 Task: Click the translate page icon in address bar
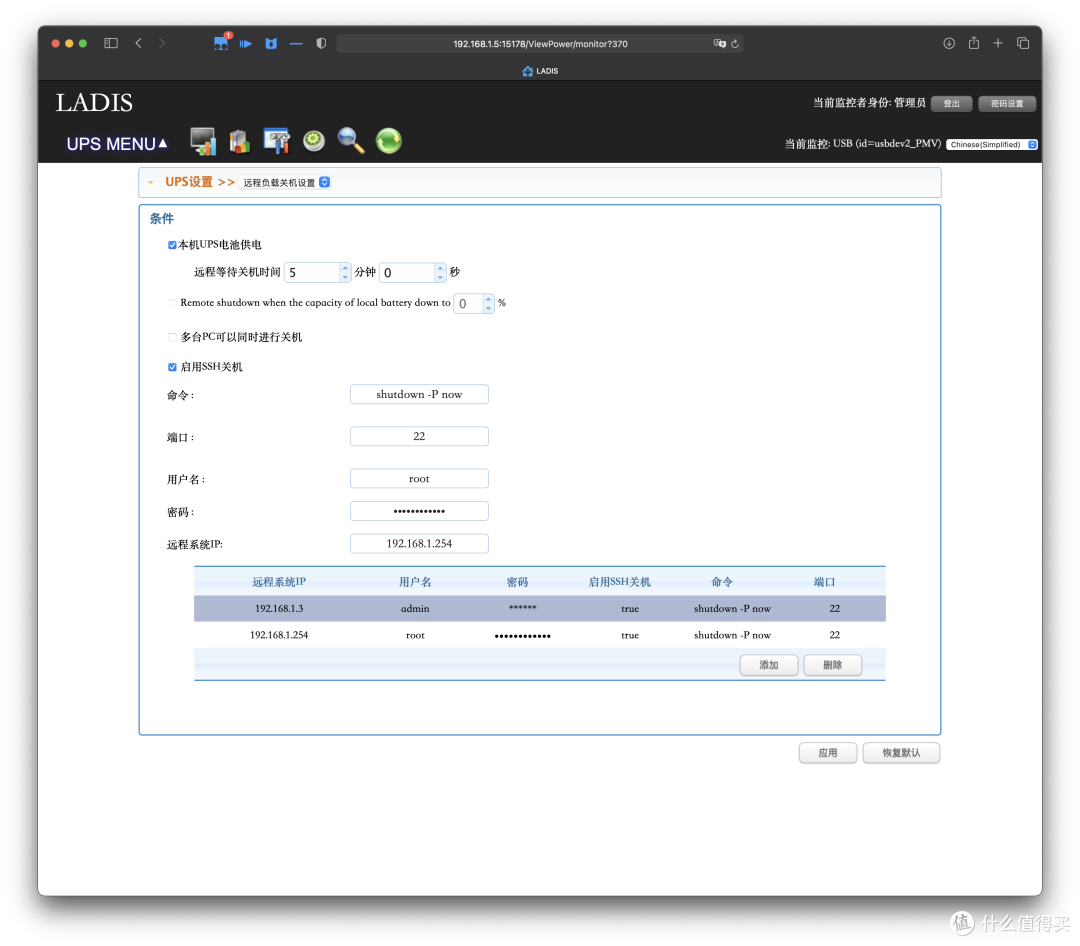coord(720,43)
